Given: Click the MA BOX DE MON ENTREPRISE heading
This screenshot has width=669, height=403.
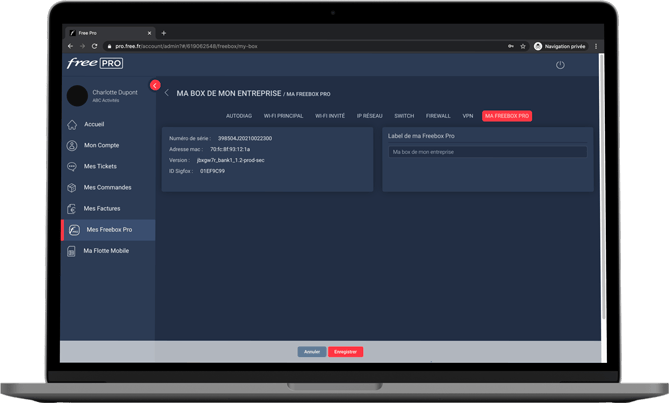Looking at the screenshot, I should point(229,93).
